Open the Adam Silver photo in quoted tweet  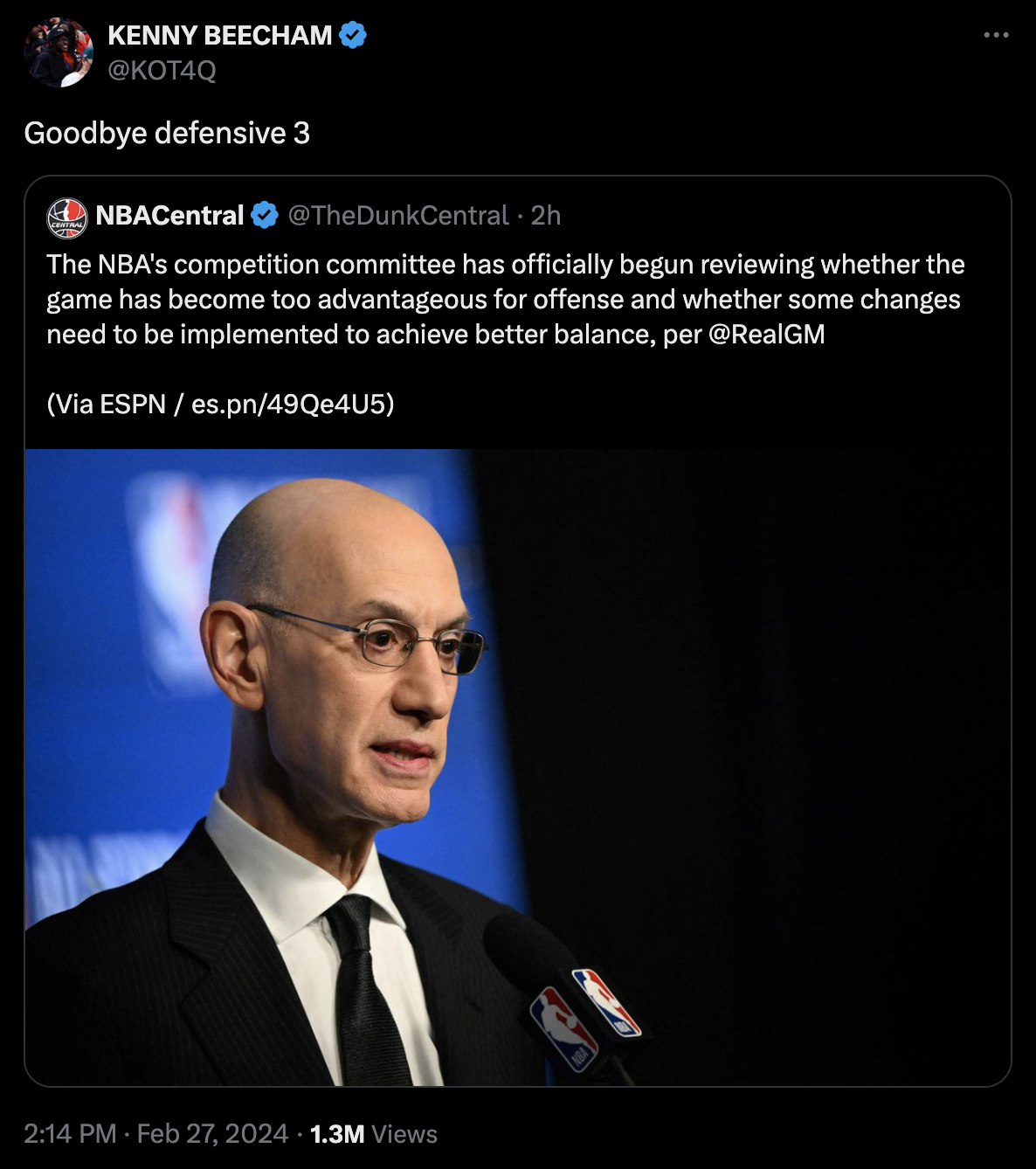pos(518,767)
